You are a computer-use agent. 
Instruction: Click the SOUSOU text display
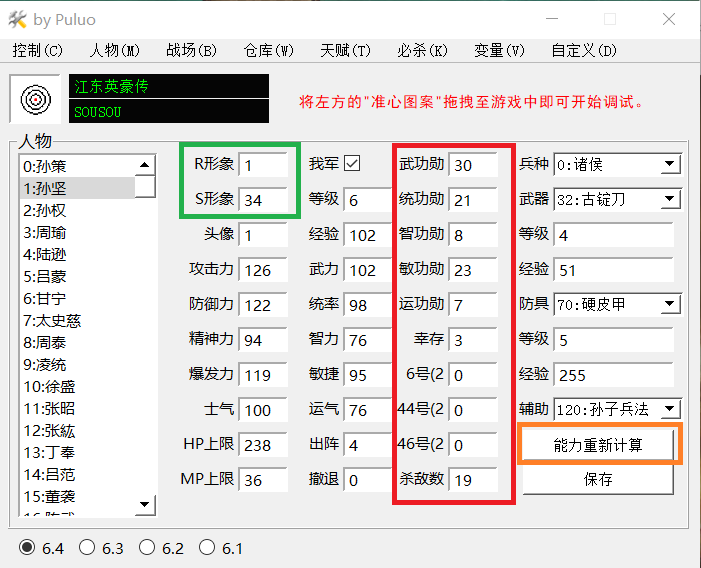(x=169, y=111)
